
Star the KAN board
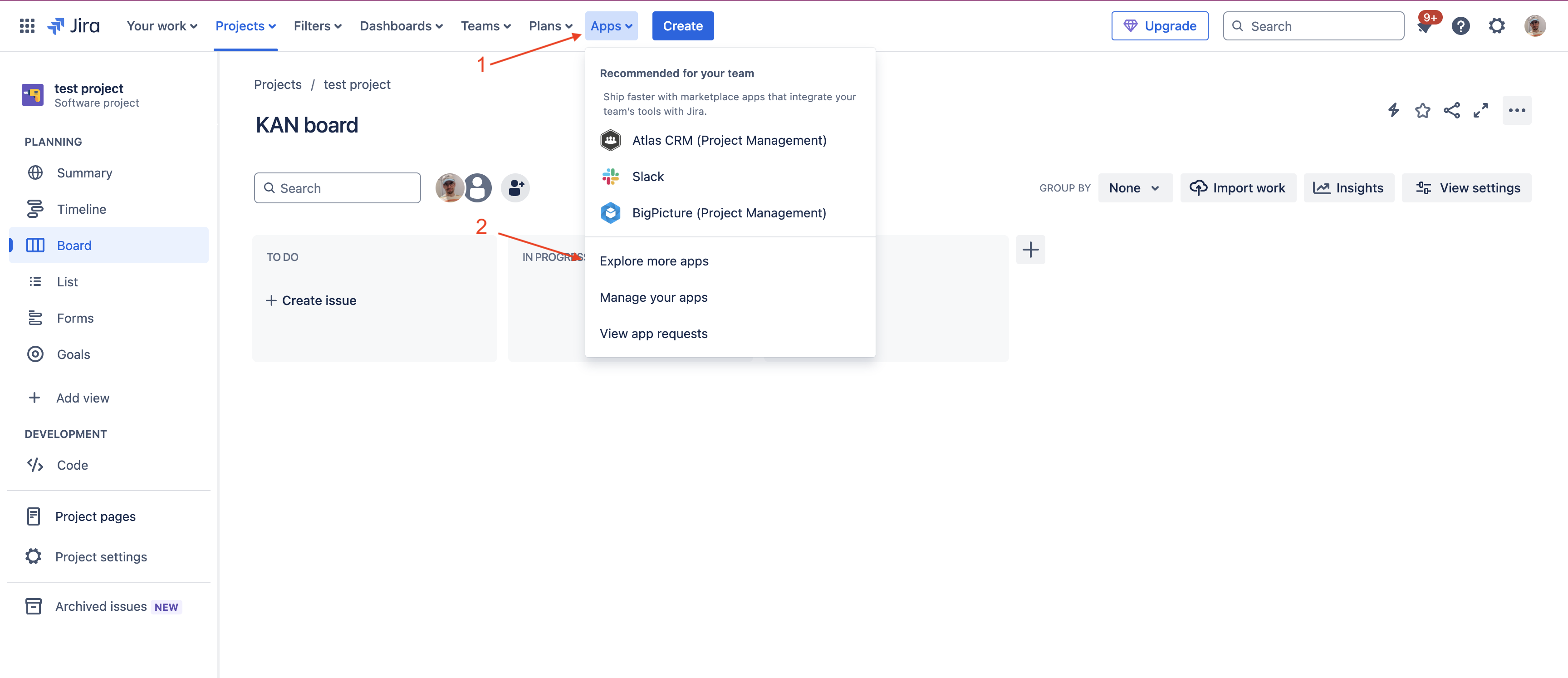[x=1422, y=110]
